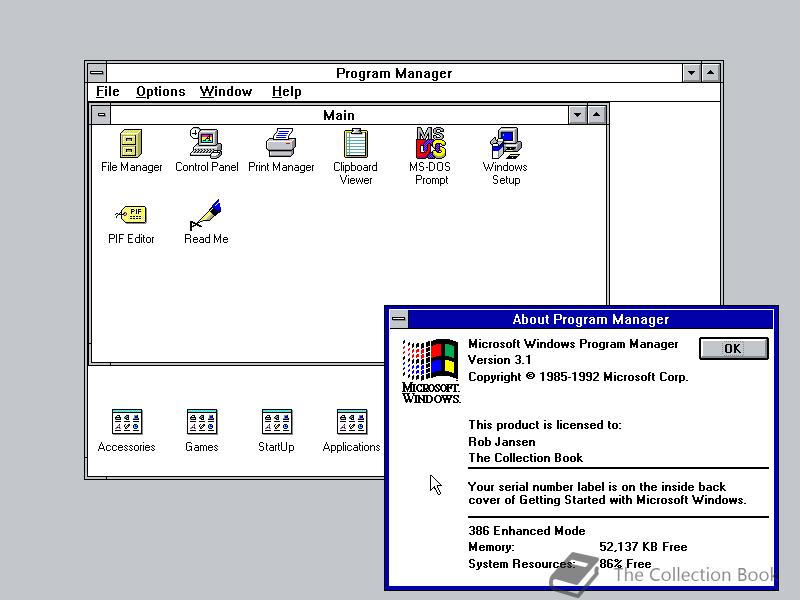800x600 pixels.
Task: Click the About Program Manager title bar
Action: coord(591,319)
